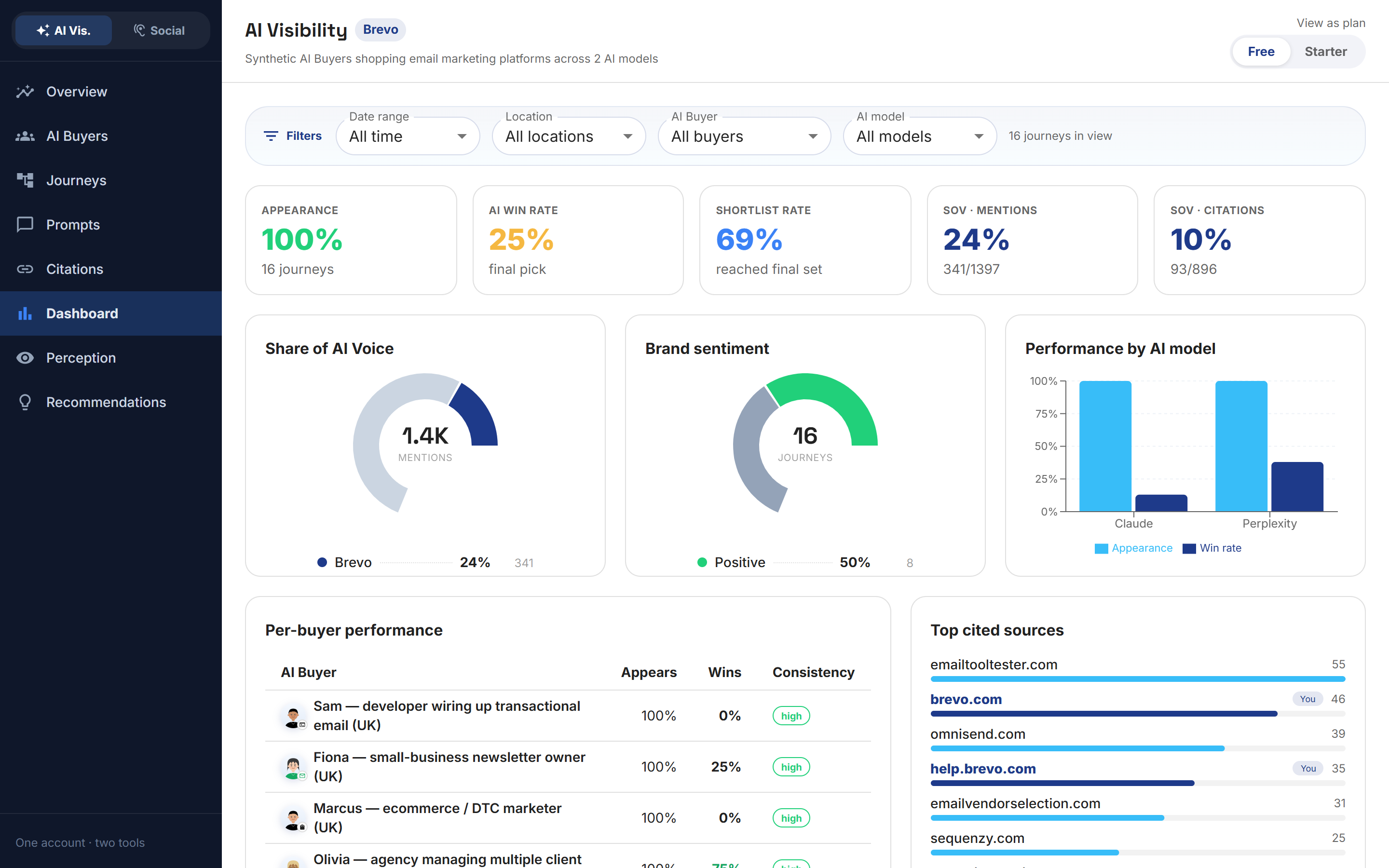Go to the Perception page
1389x868 pixels.
[111, 358]
